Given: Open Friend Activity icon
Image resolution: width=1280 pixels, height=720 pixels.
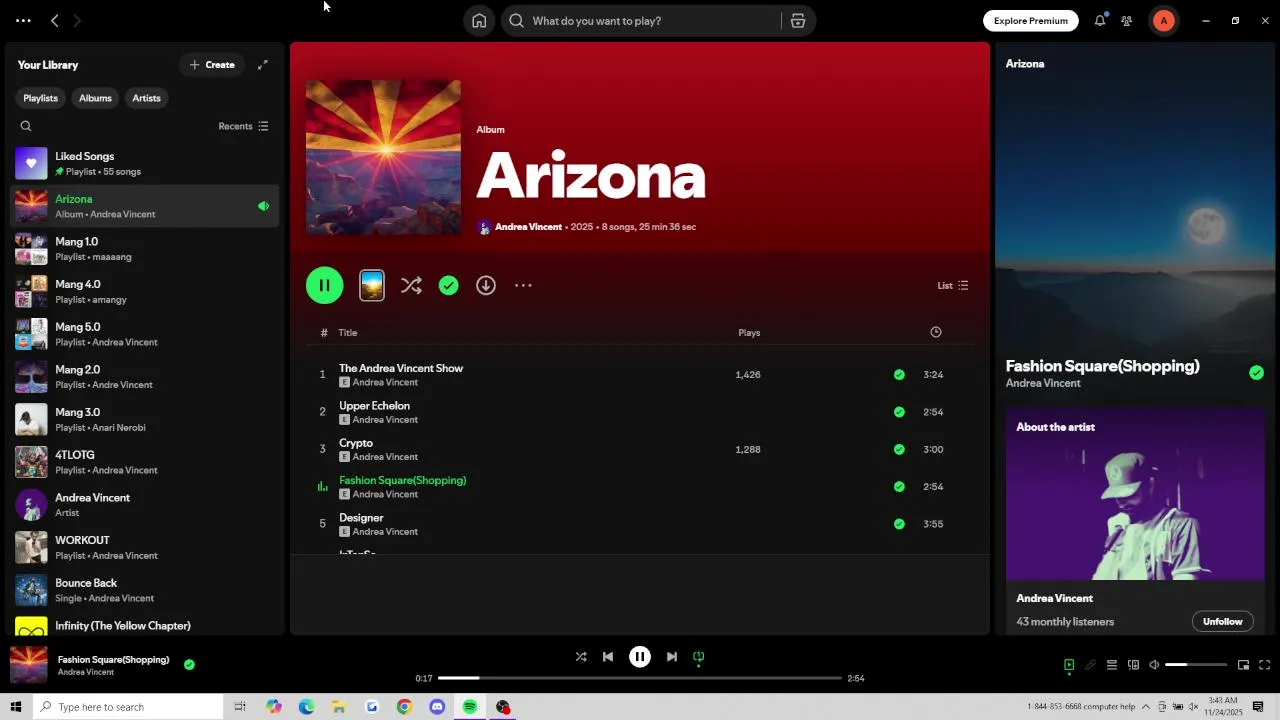Looking at the screenshot, I should (1127, 21).
